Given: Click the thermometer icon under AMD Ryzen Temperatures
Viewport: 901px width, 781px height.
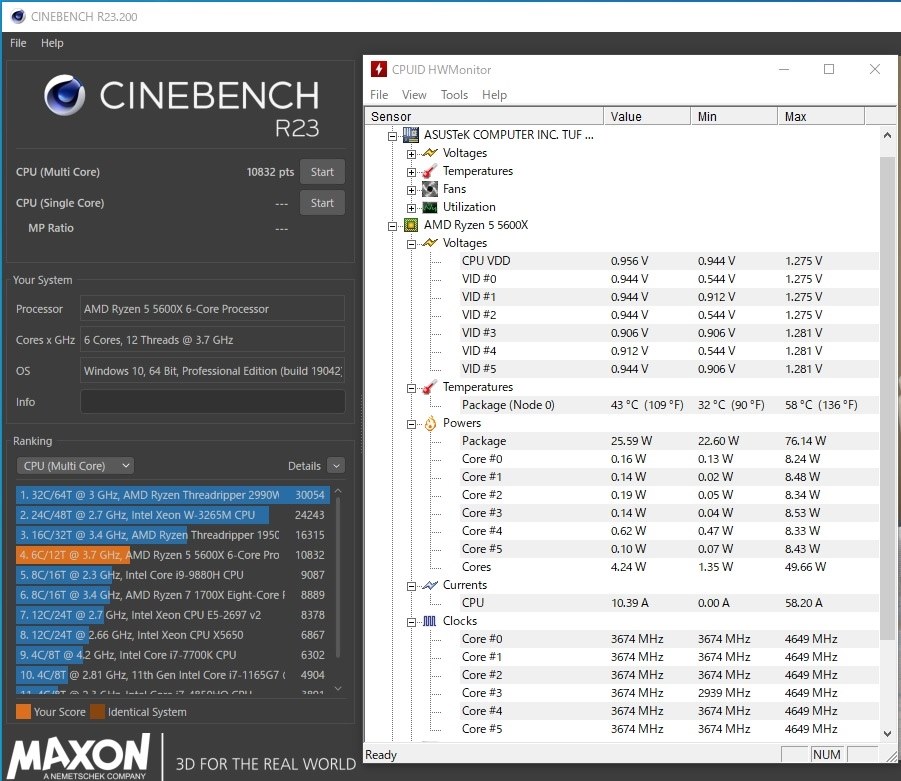Looking at the screenshot, I should pyautogui.click(x=430, y=387).
